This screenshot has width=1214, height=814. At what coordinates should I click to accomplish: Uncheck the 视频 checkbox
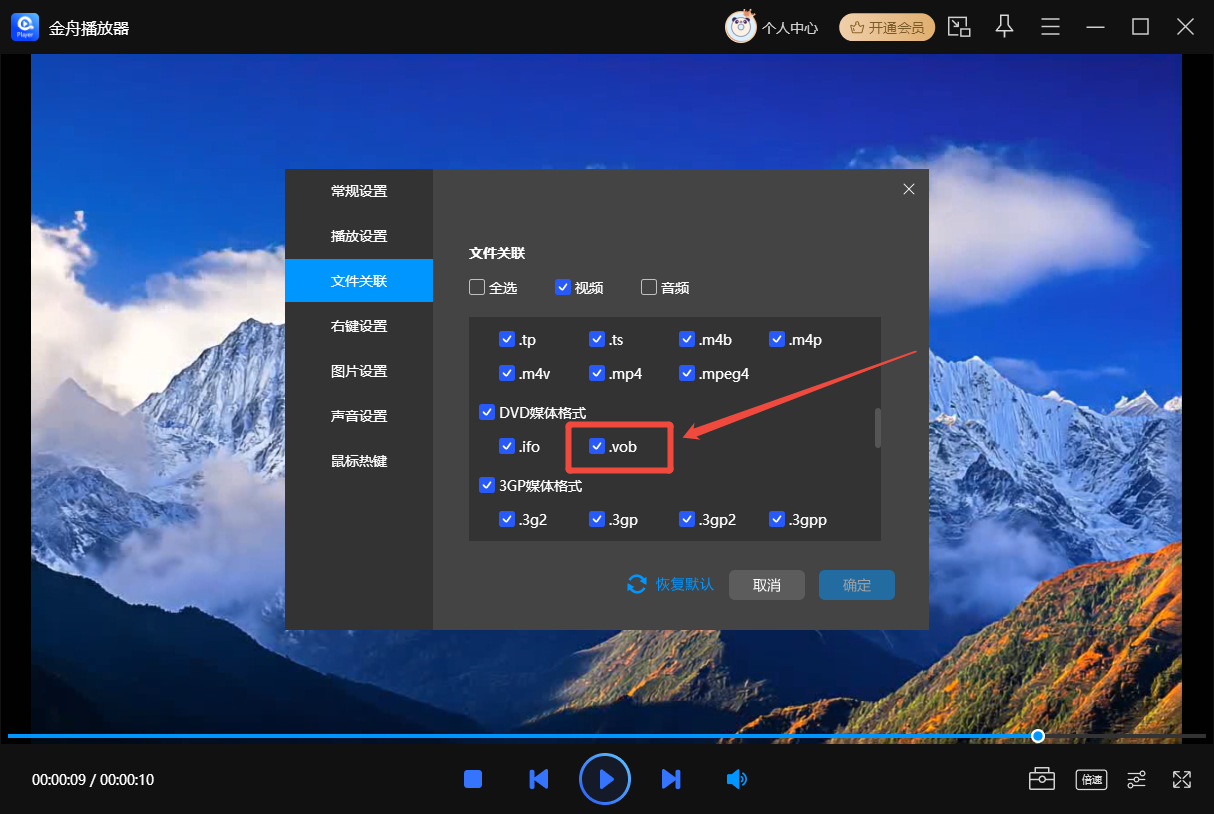click(563, 288)
